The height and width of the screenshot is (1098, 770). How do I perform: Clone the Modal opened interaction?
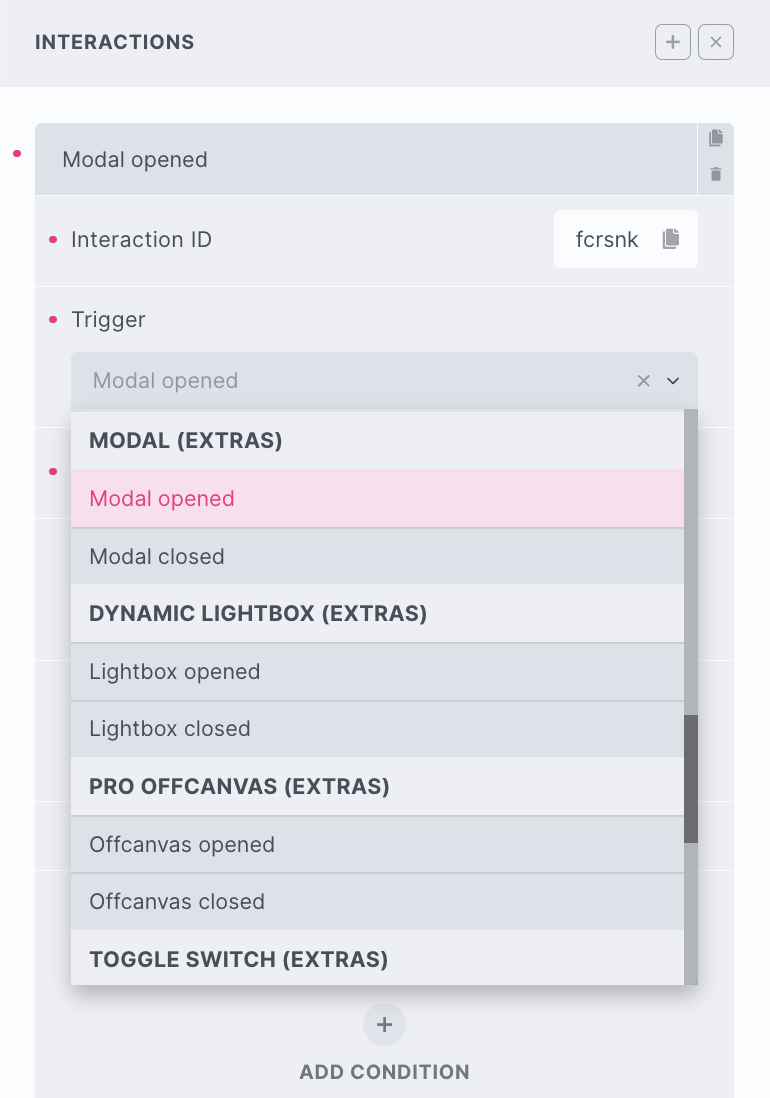[716, 139]
